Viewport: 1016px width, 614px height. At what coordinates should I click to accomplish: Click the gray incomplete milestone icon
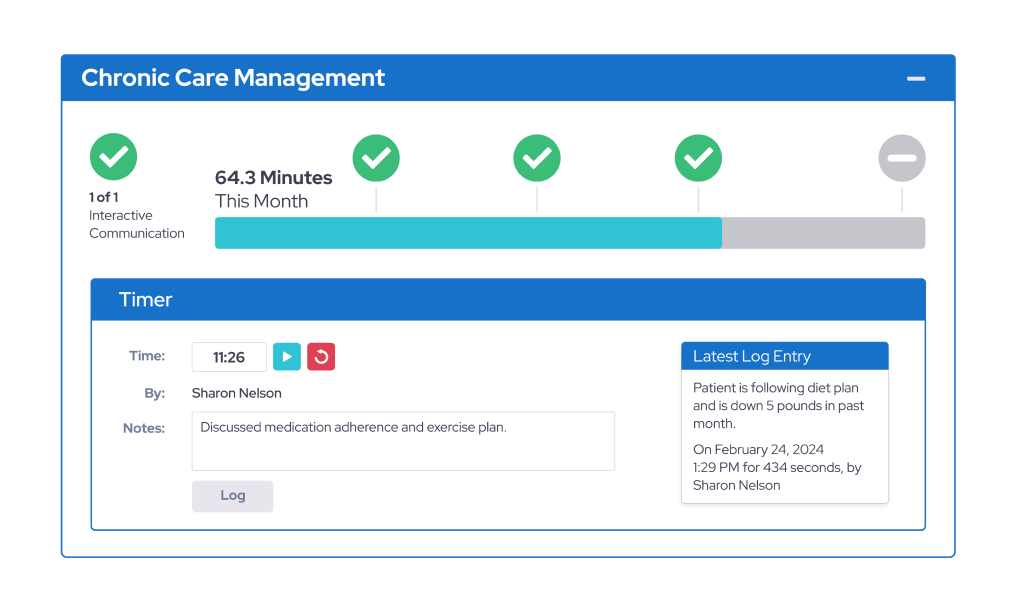click(x=902, y=158)
